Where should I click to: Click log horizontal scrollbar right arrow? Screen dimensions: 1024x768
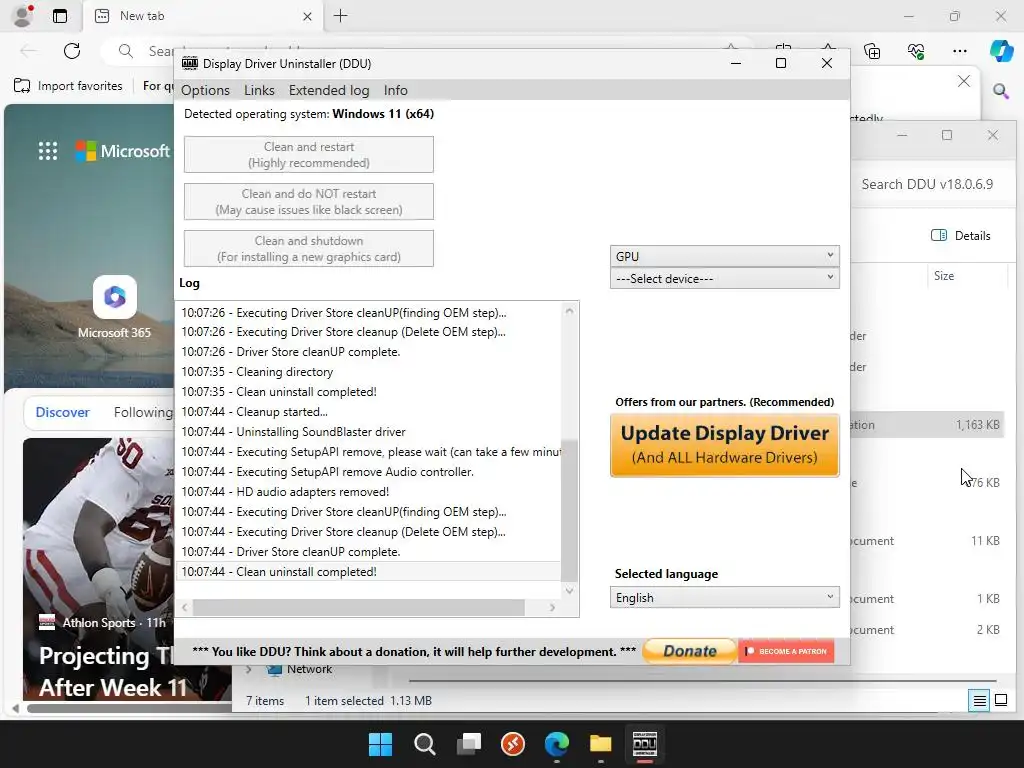552,607
